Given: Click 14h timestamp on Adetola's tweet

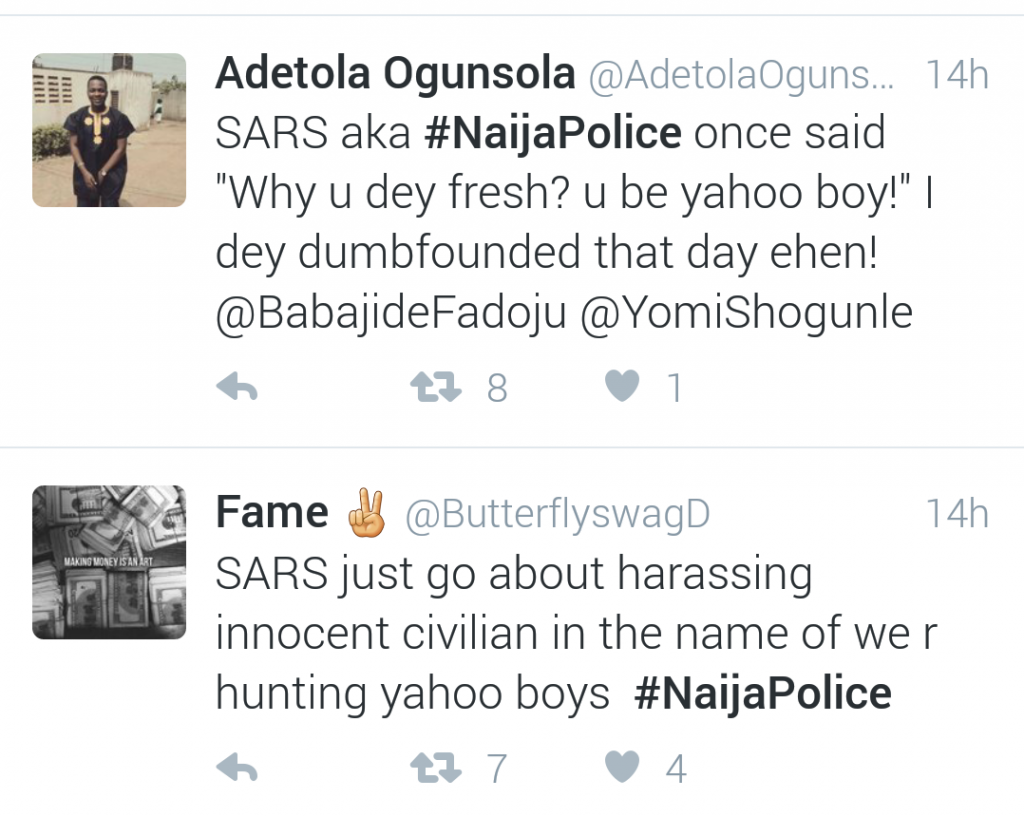Looking at the screenshot, I should 957,76.
